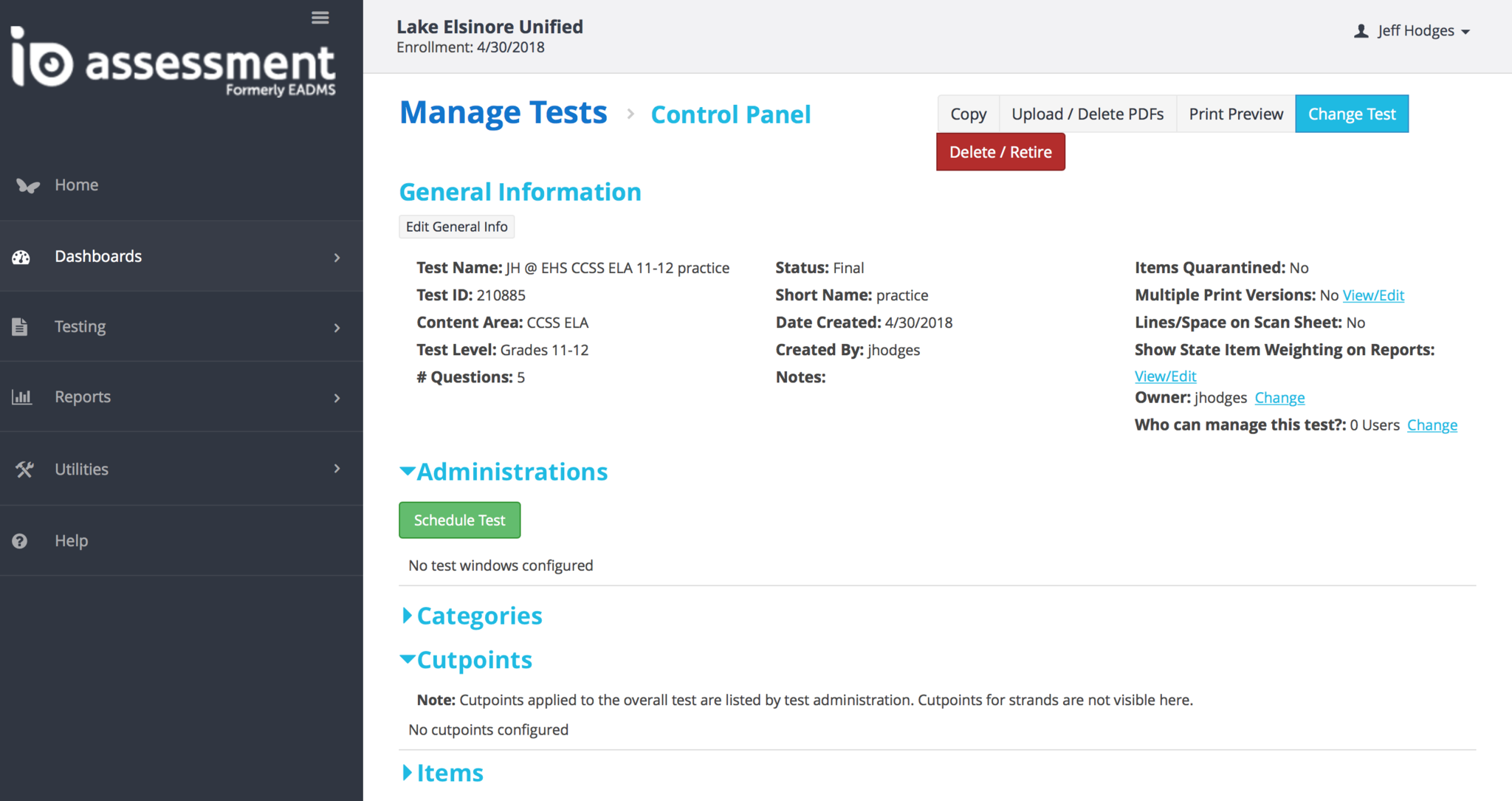Click the red Delete / Retire button
The width and height of the screenshot is (1512, 801).
[1000, 152]
